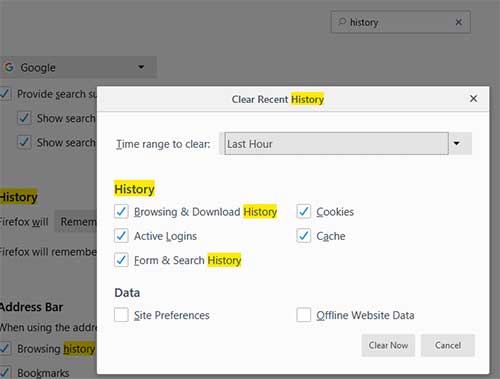Click the Cancel button
The image size is (500, 379).
coord(448,345)
